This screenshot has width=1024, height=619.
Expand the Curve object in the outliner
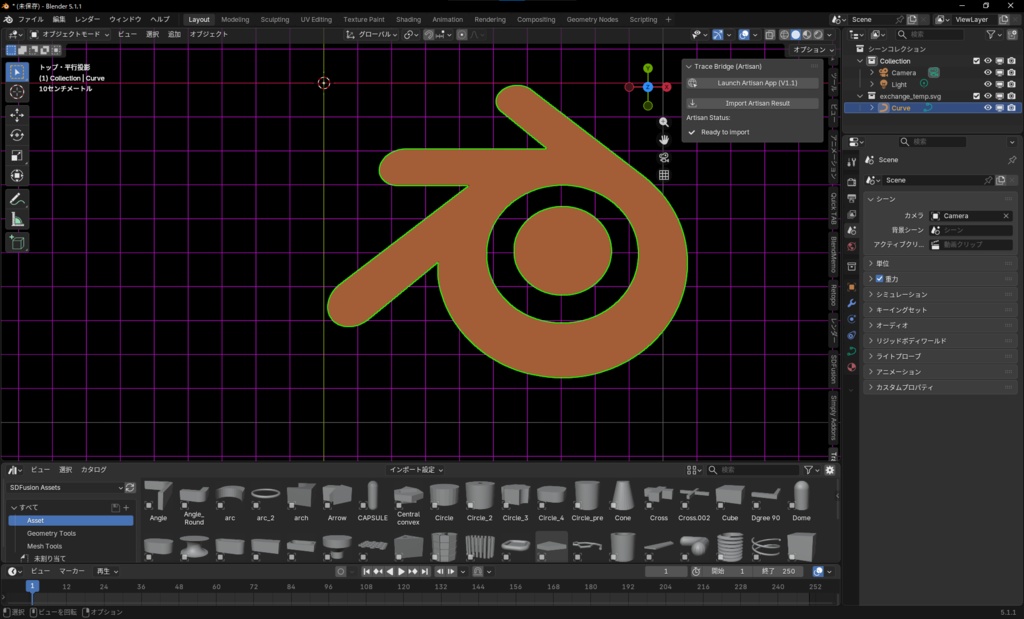click(x=872, y=107)
